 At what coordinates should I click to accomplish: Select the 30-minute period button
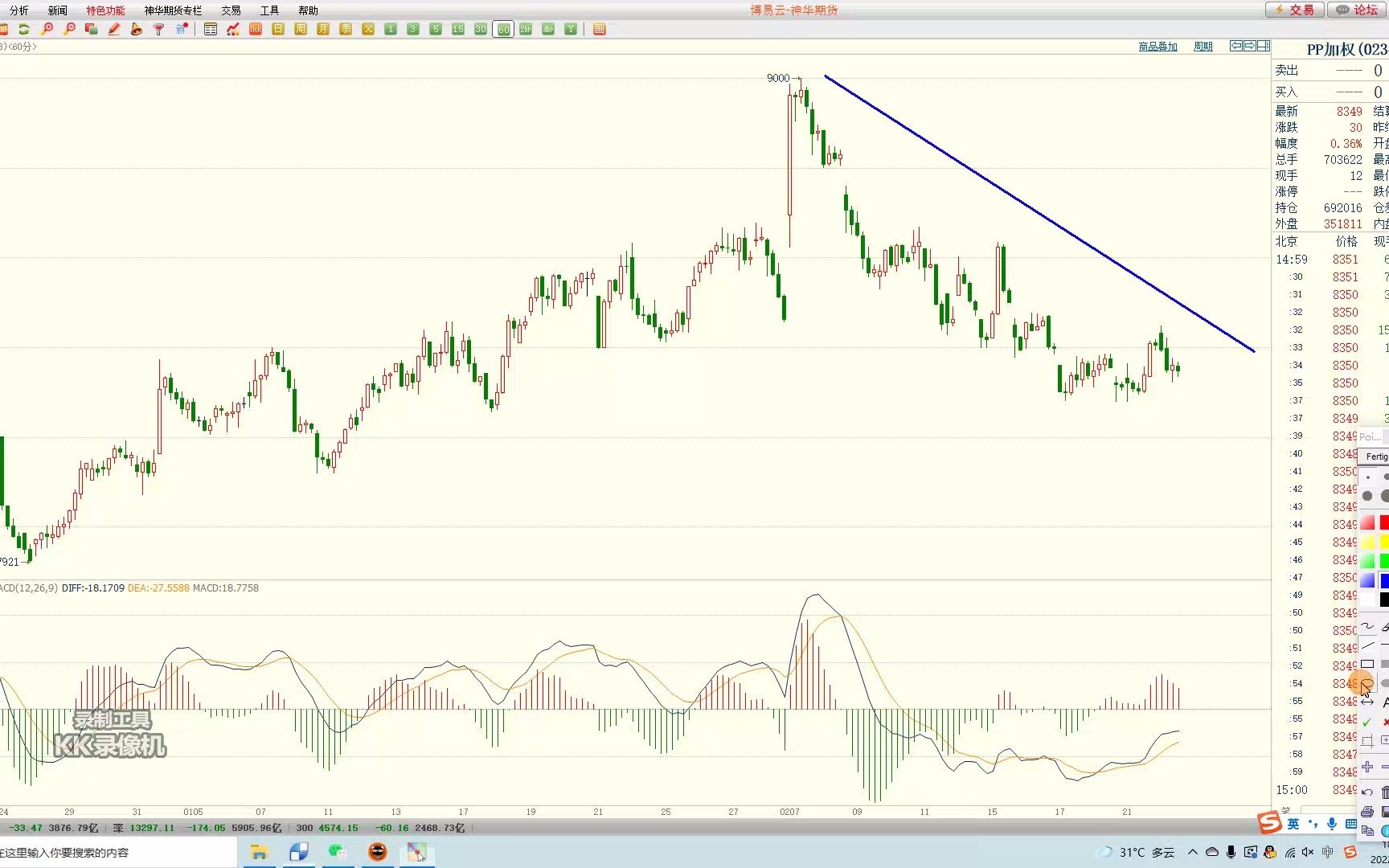tap(481, 29)
